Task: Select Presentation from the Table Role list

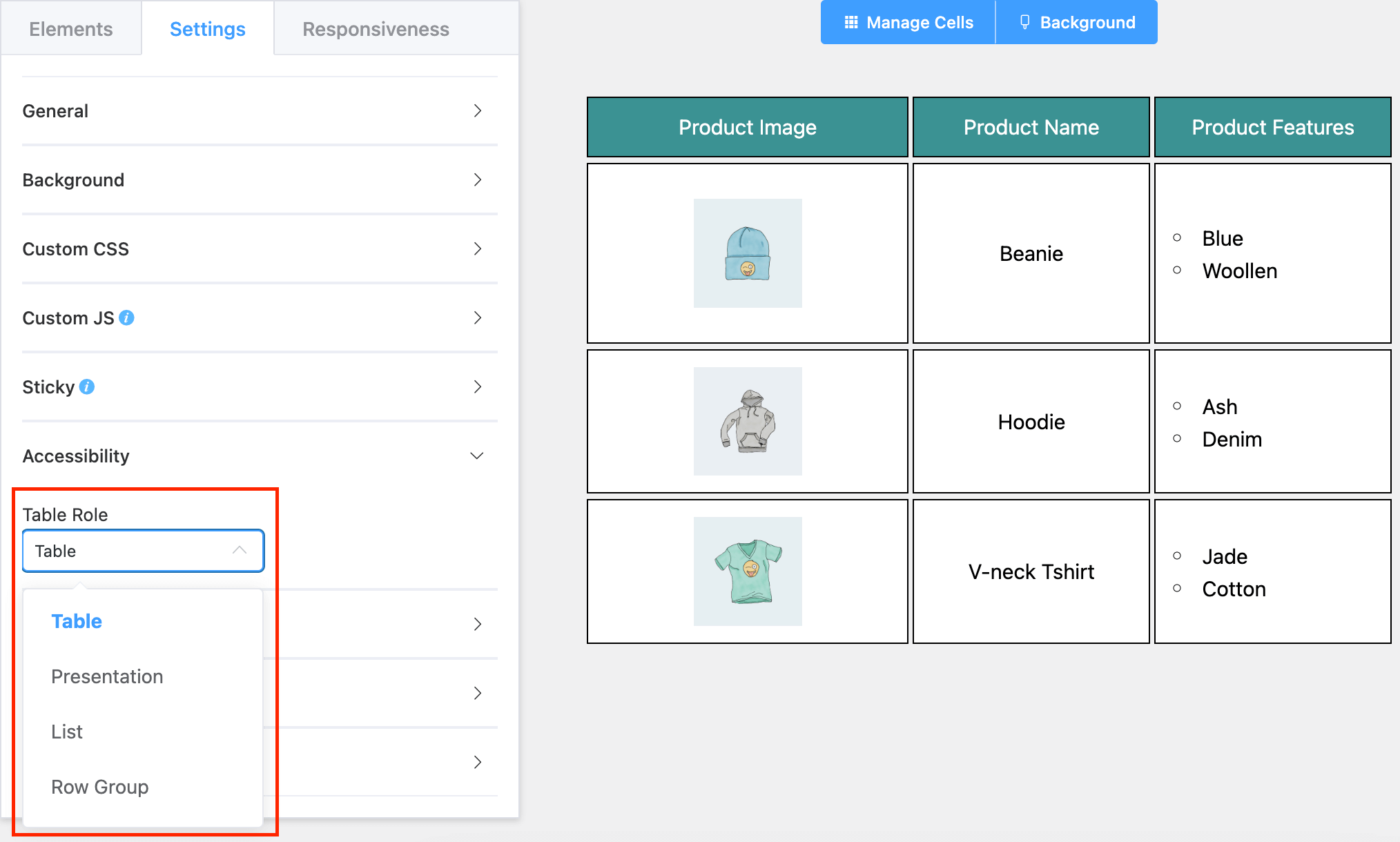Action: coord(107,676)
